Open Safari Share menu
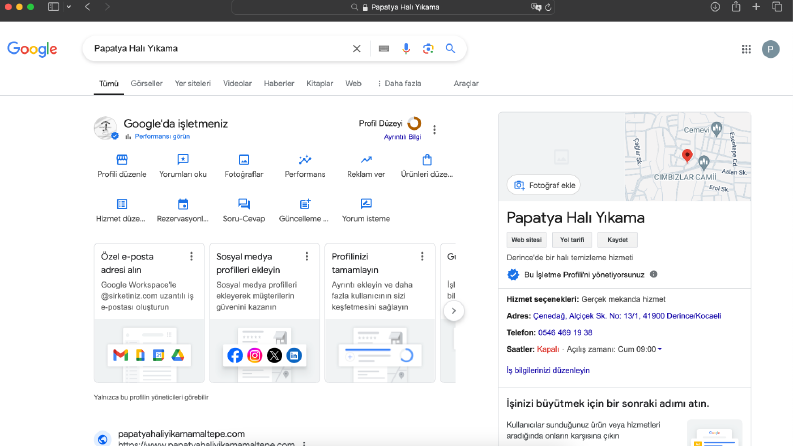 coord(736,7)
